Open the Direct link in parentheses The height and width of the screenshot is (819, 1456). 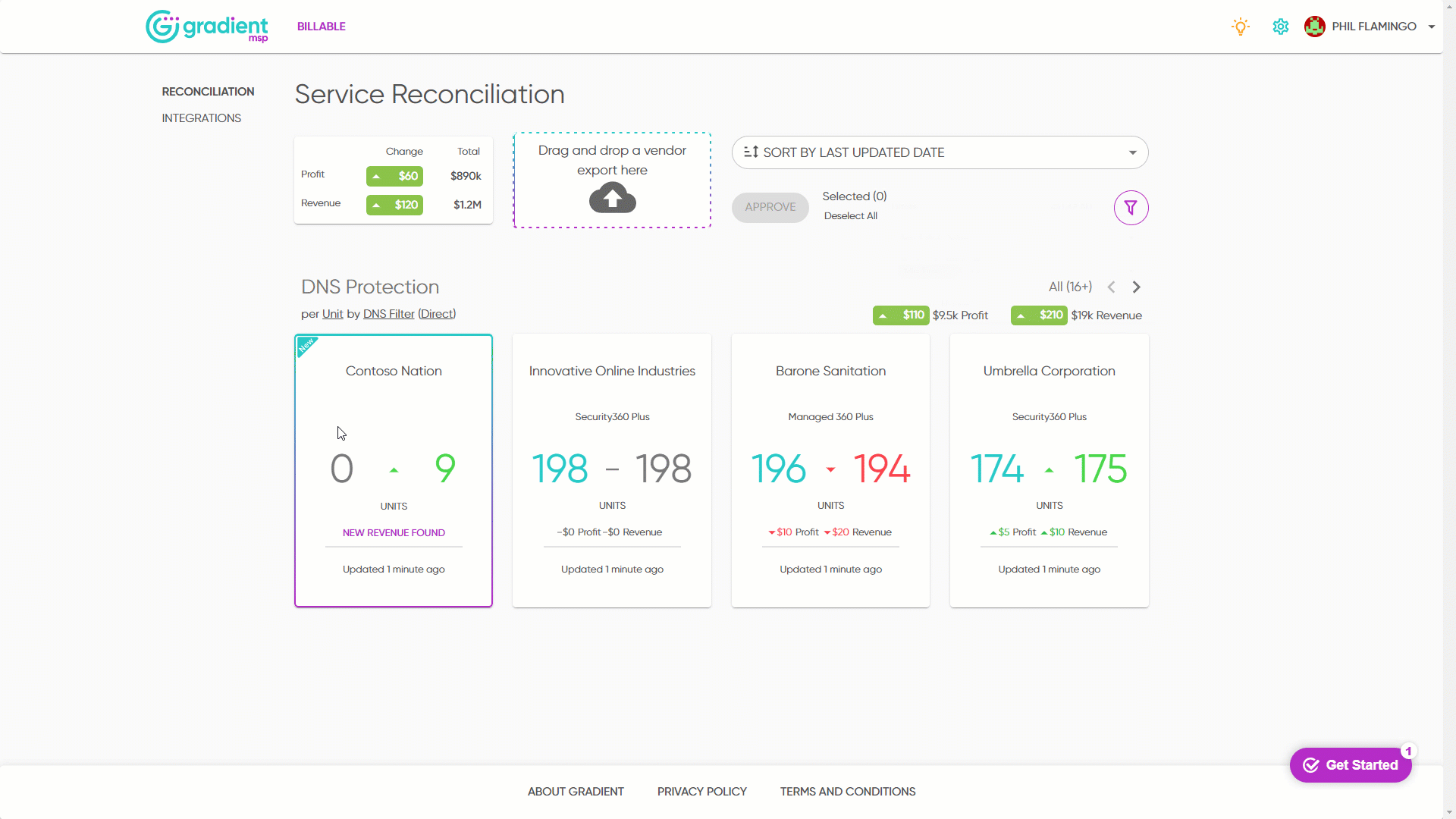tap(437, 314)
